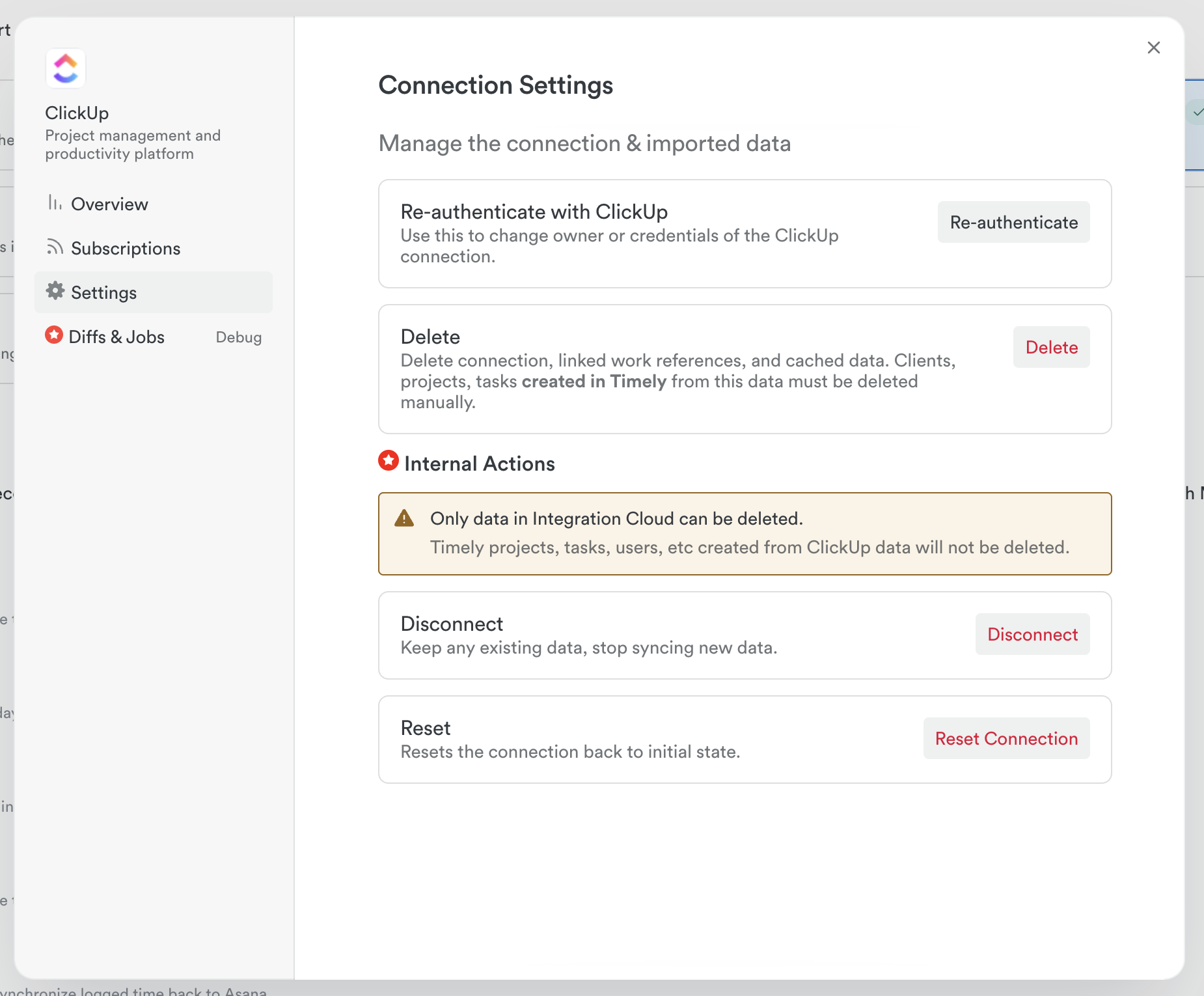Click the Settings gear icon
Viewport: 1204px width, 996px height.
coord(55,292)
